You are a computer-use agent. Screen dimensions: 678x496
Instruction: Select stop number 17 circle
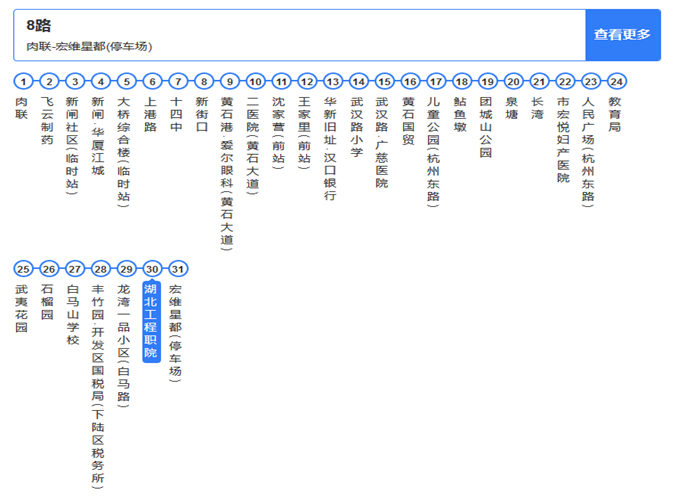click(436, 81)
